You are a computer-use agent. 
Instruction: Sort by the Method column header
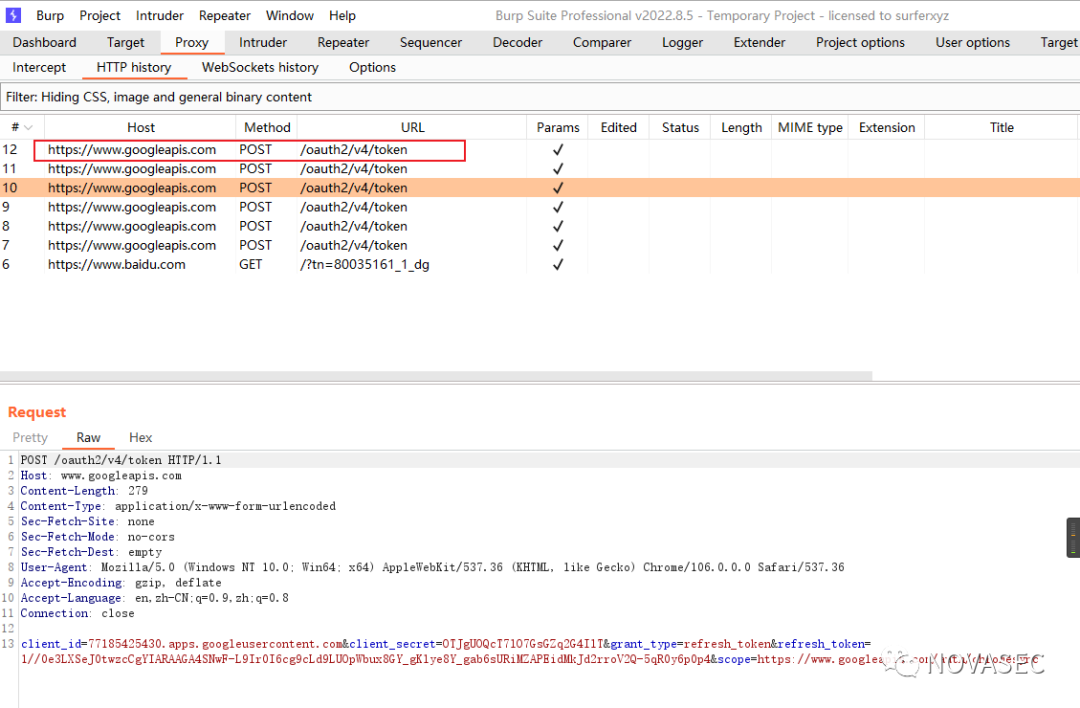pos(267,127)
